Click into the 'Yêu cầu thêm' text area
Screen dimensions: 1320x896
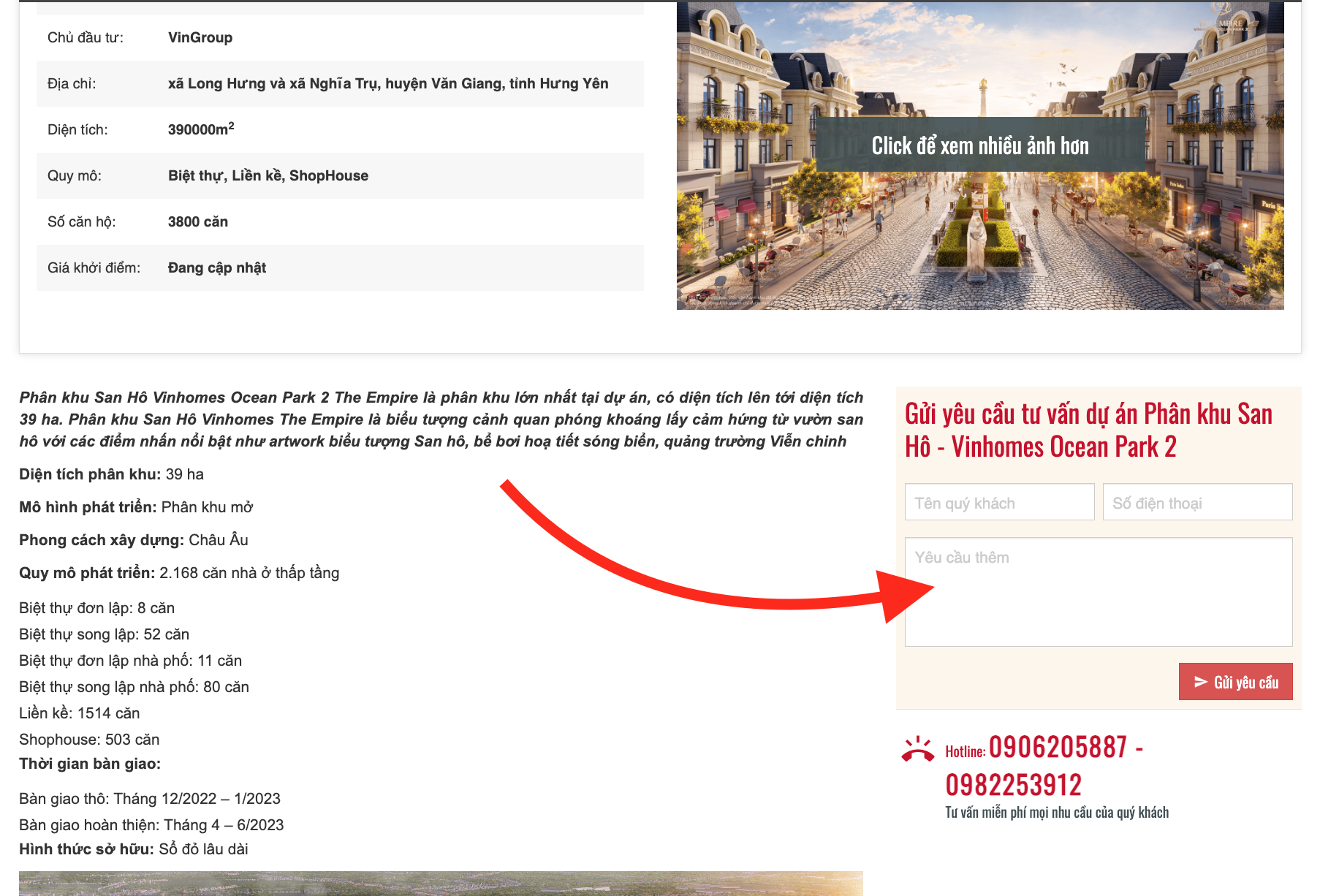[1099, 592]
